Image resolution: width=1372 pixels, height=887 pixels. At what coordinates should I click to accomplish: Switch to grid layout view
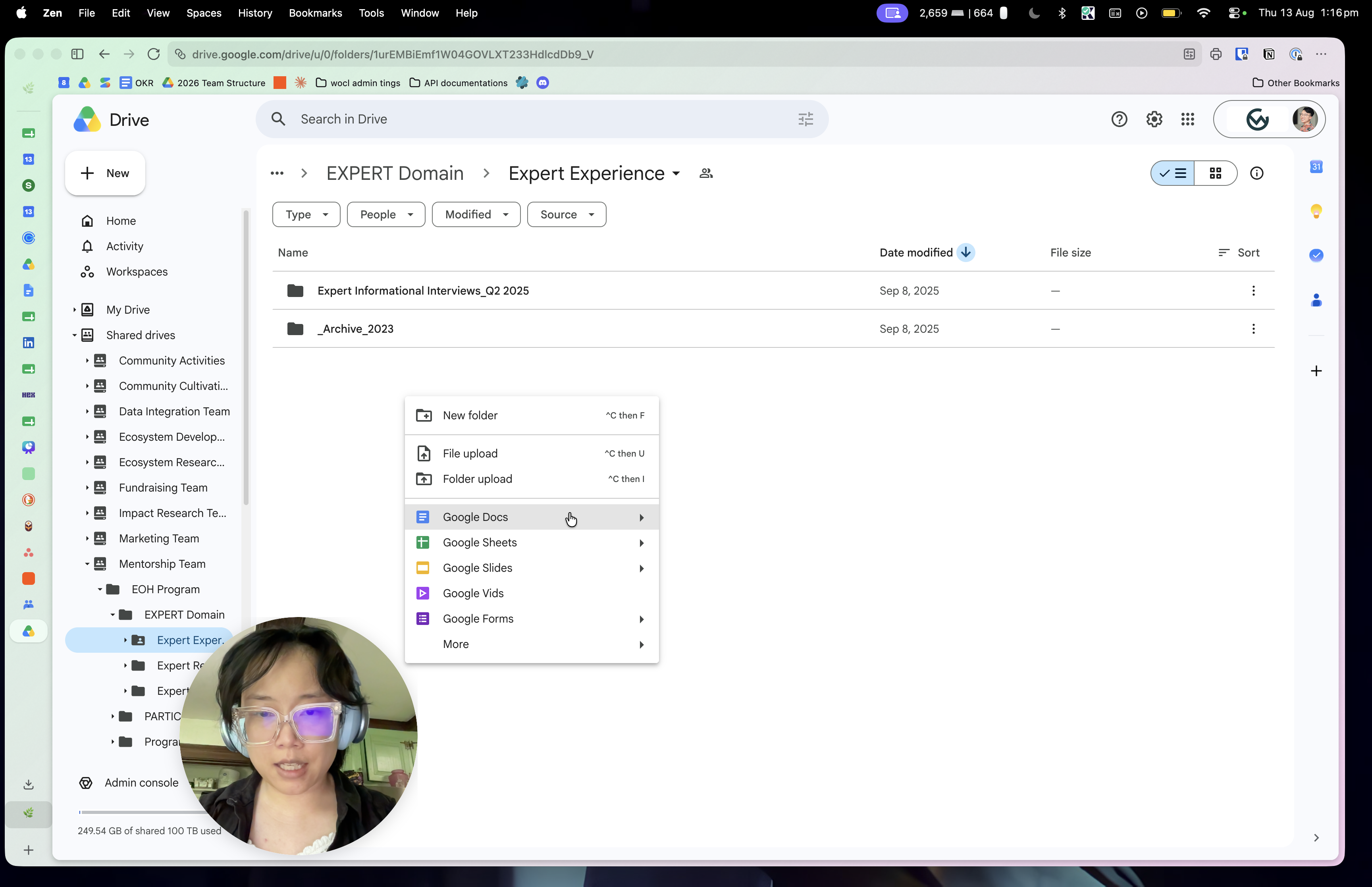(x=1216, y=174)
